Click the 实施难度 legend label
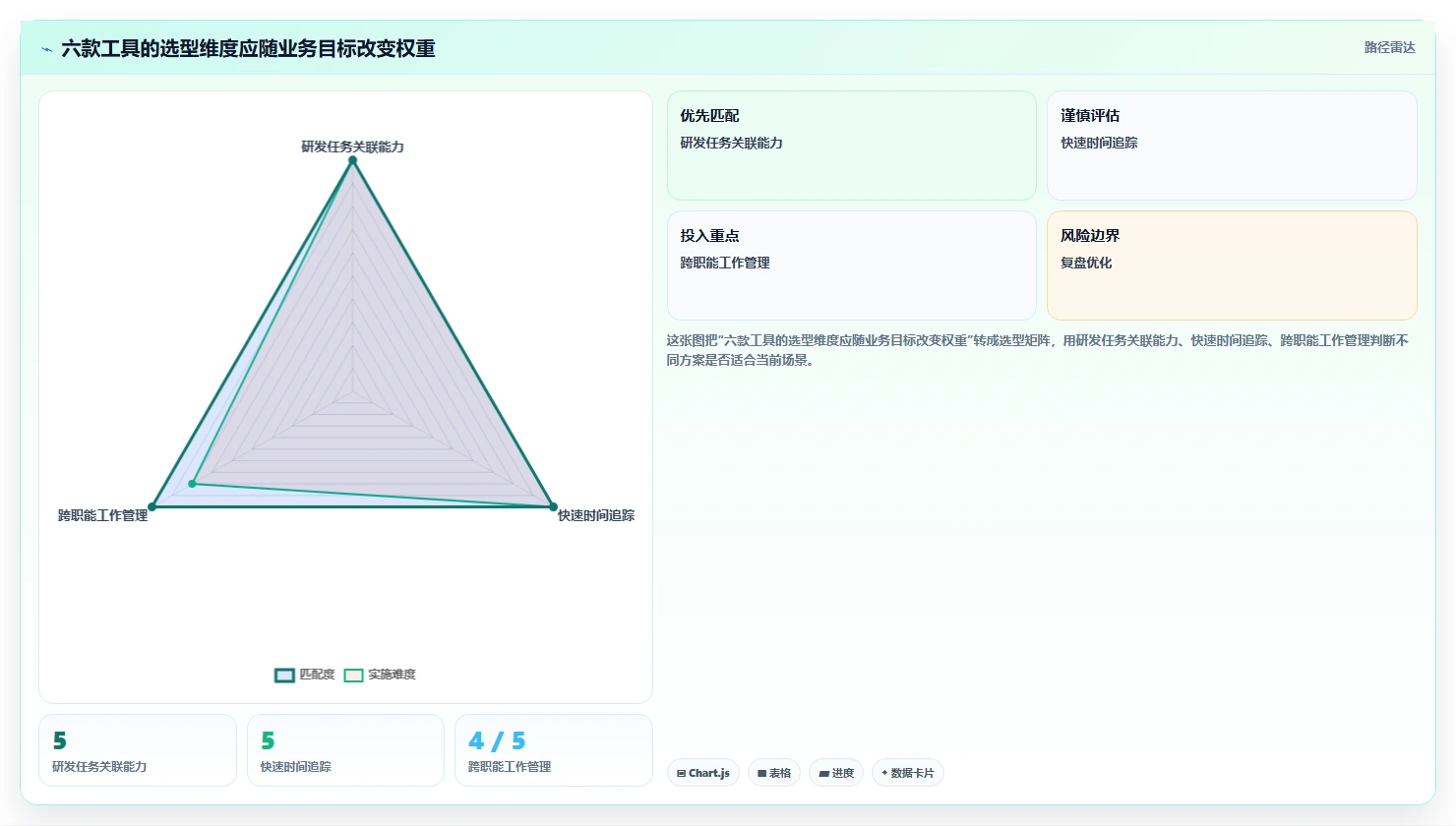Viewport: 1456px width, 826px height. [392, 675]
